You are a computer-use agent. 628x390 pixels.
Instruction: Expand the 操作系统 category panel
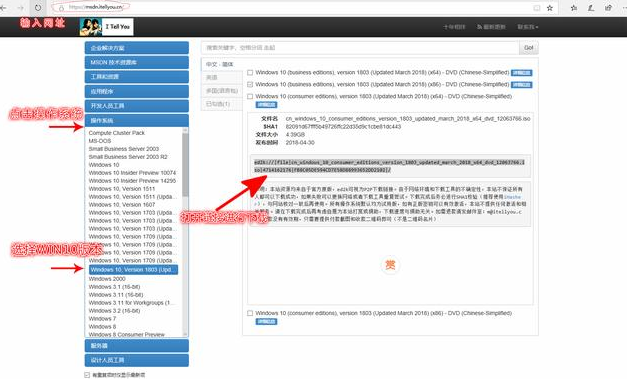(x=137, y=120)
